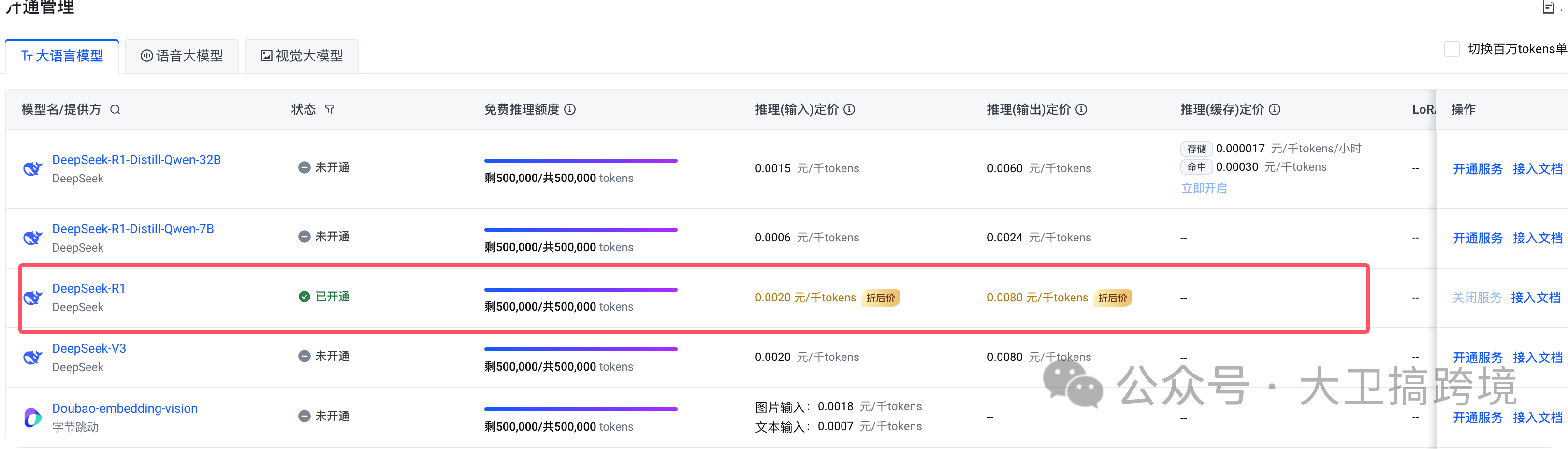
Task: Open the DeepSeek-R1 model link
Action: click(x=89, y=289)
